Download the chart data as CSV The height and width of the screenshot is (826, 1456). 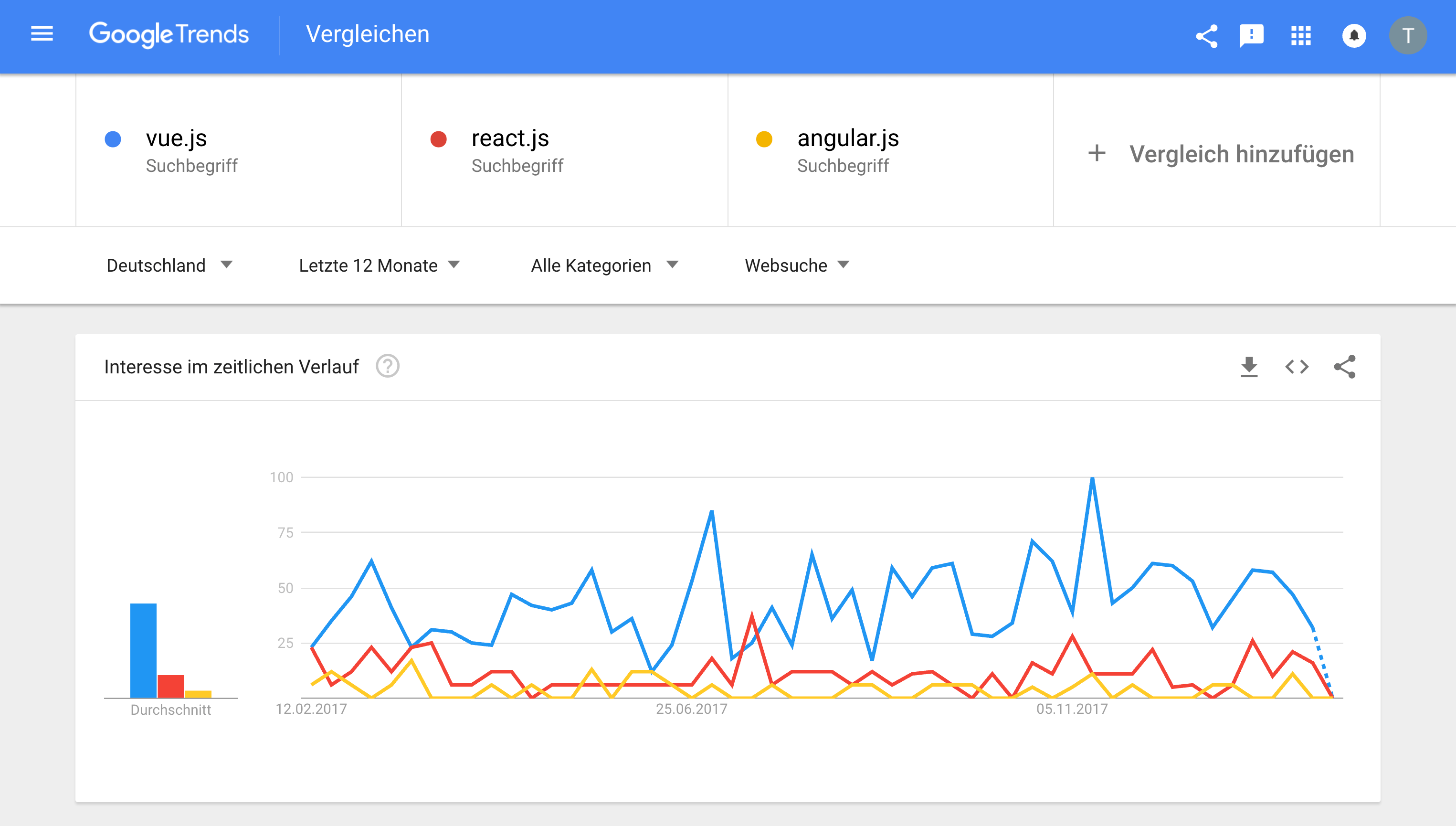pyautogui.click(x=1249, y=367)
